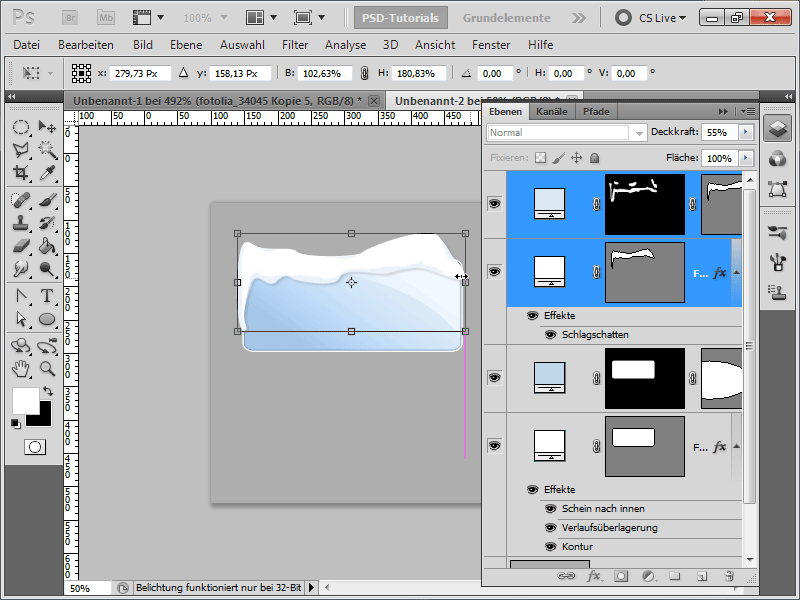The height and width of the screenshot is (600, 800).
Task: Select the Zoom tool
Action: (47, 368)
